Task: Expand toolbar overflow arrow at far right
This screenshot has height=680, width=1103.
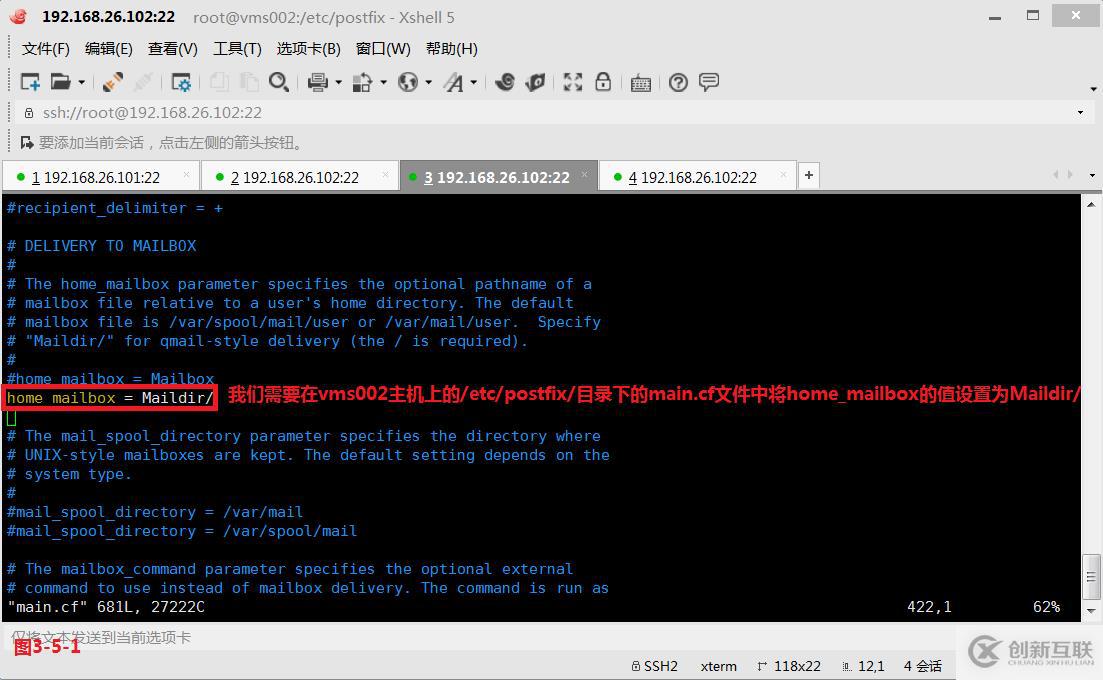Action: coord(1093,89)
